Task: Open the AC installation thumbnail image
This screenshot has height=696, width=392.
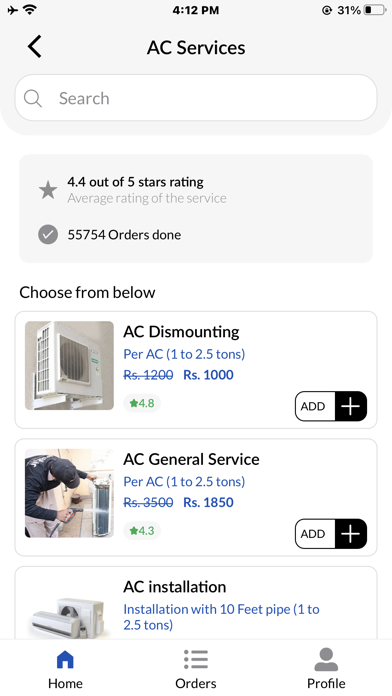Action: [69, 617]
